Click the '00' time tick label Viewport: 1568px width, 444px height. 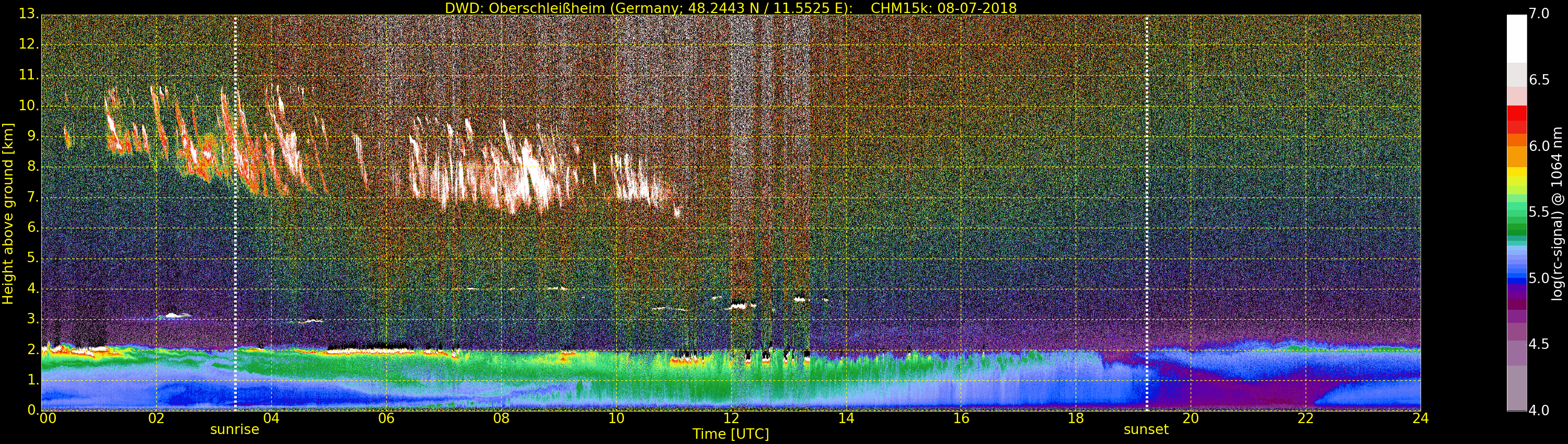48,418
